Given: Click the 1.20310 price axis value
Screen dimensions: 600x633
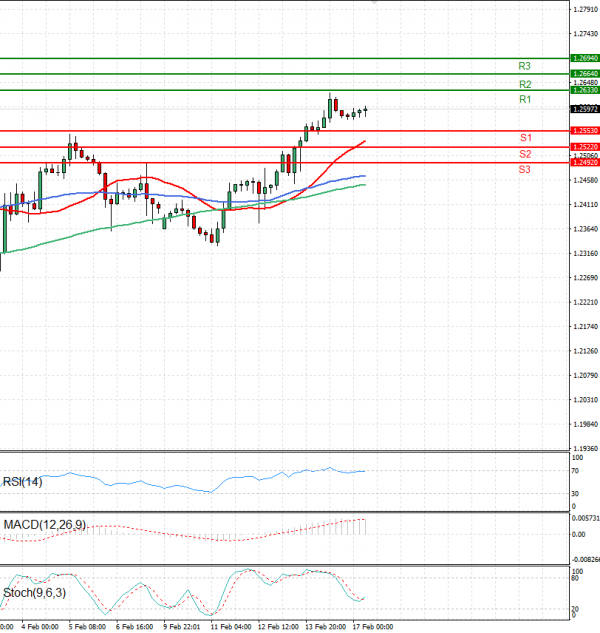Looking at the screenshot, I should (x=585, y=400).
